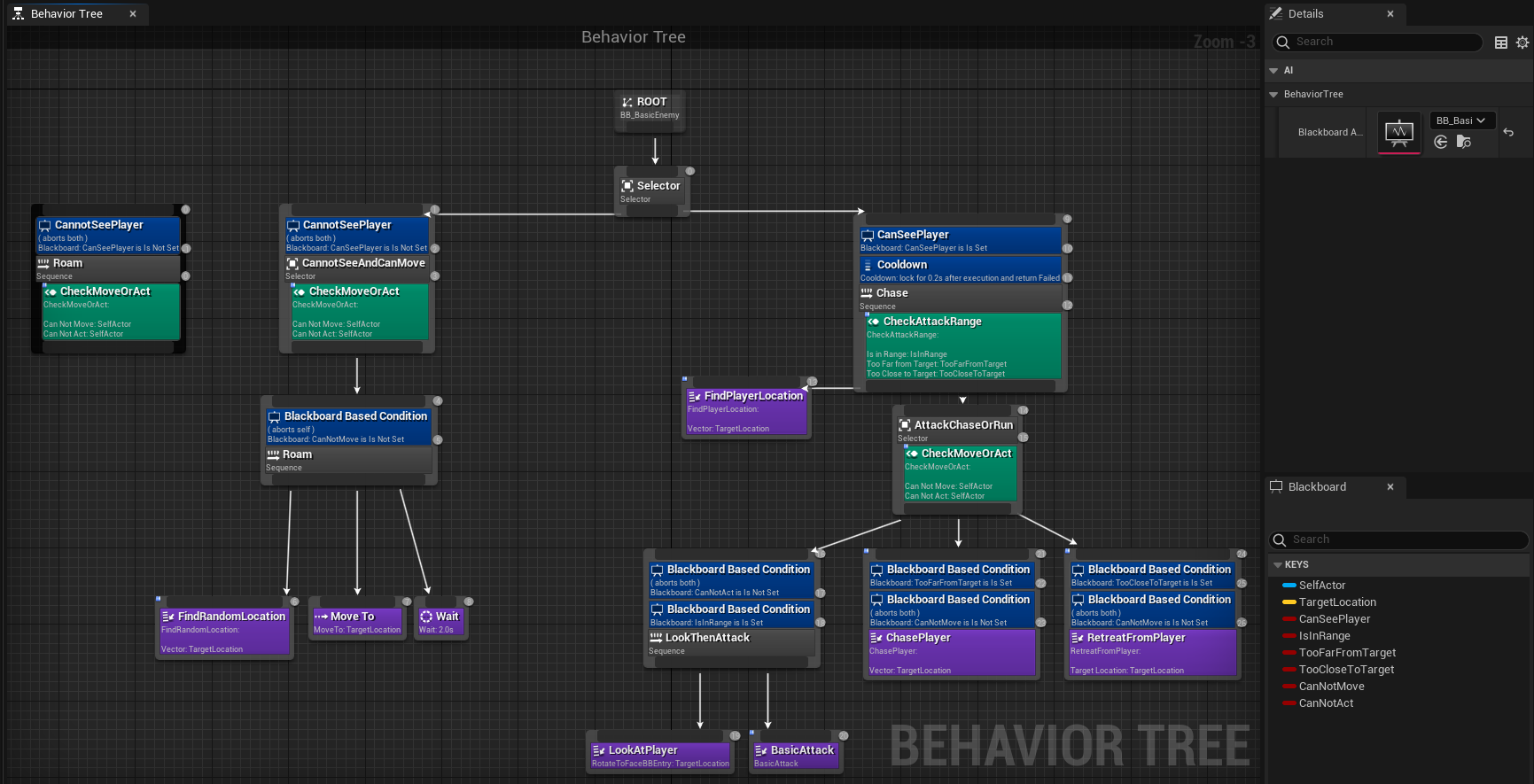Activate the Blackboard panel tab

coord(1316,487)
